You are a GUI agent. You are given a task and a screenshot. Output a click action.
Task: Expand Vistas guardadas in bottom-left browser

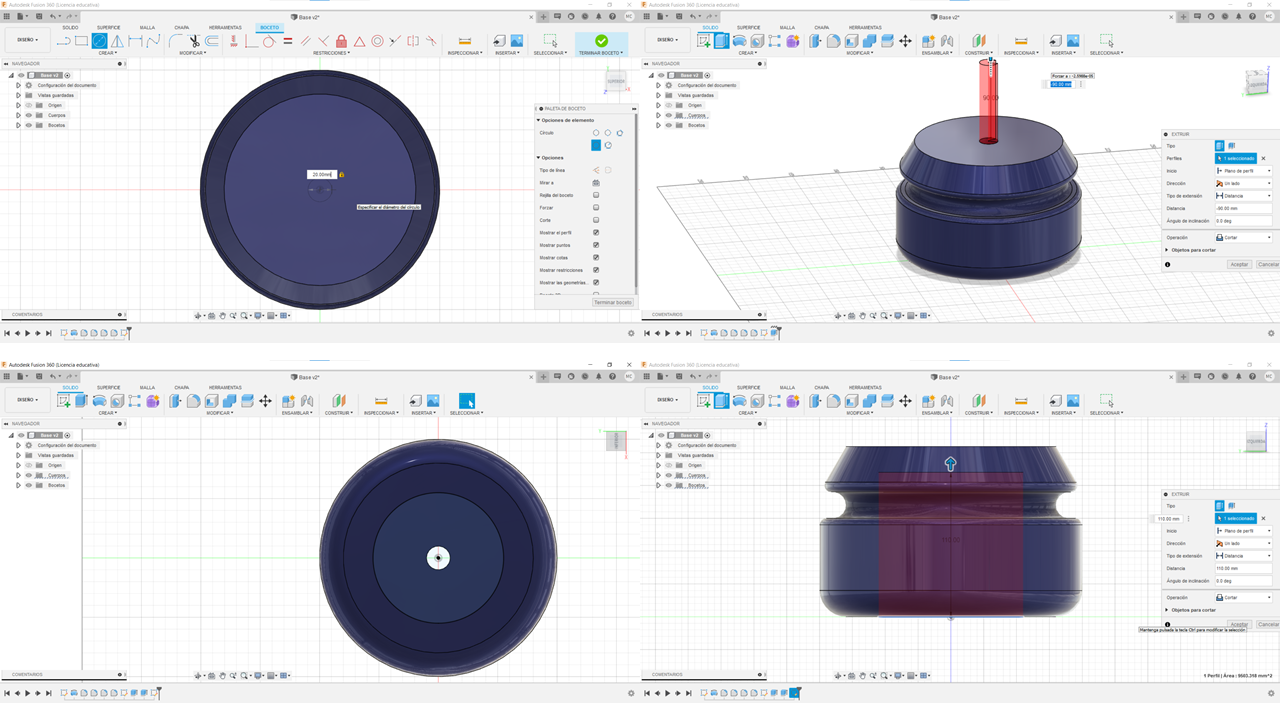tap(18, 455)
